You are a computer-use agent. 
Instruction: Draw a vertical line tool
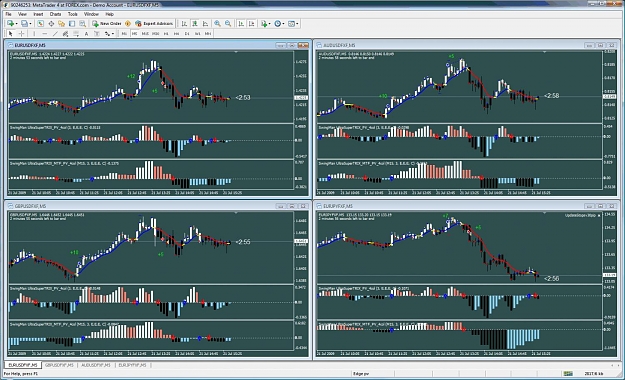tap(34, 33)
